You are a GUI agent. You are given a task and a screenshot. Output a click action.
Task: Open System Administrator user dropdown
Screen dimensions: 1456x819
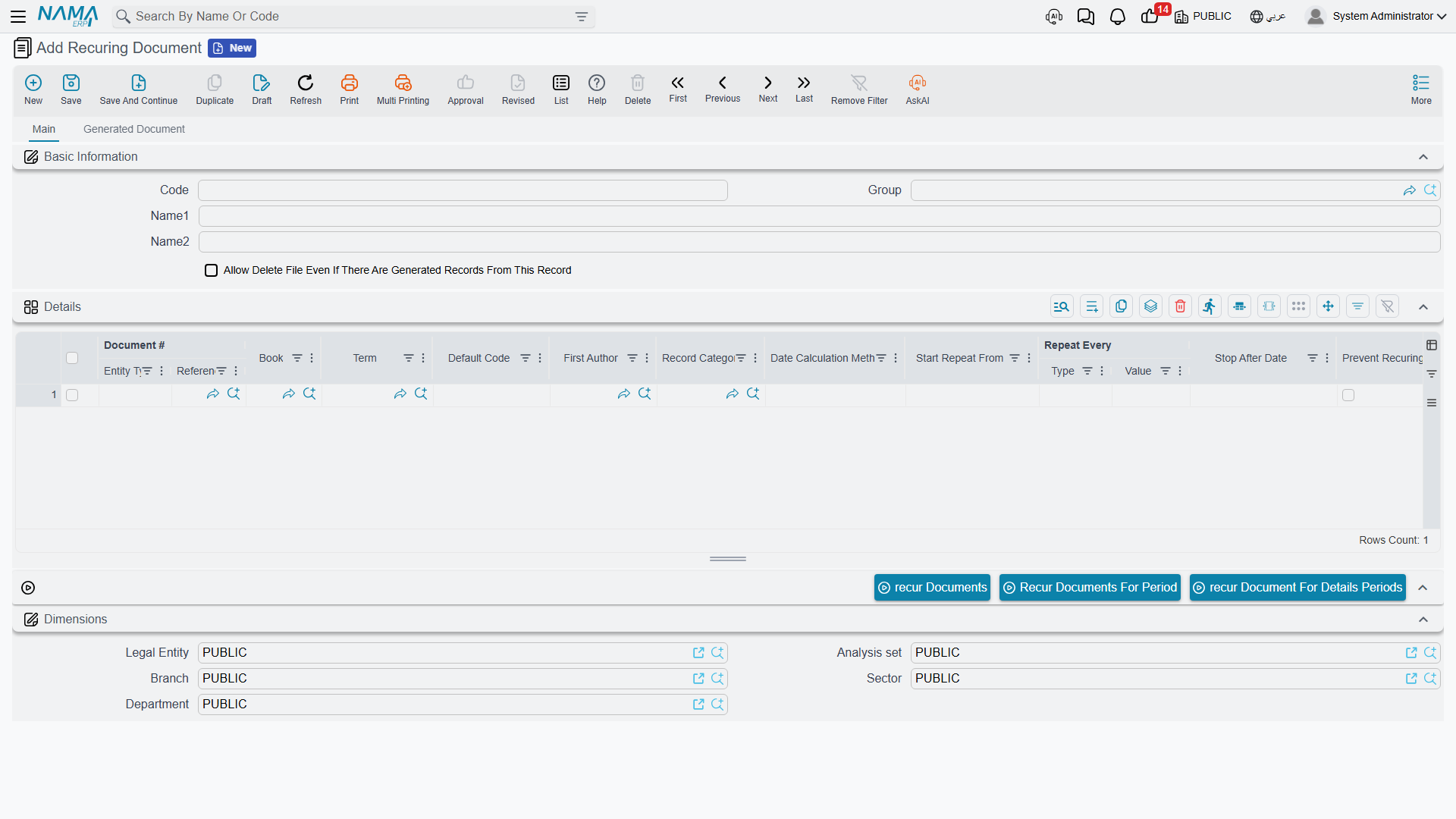click(1376, 16)
